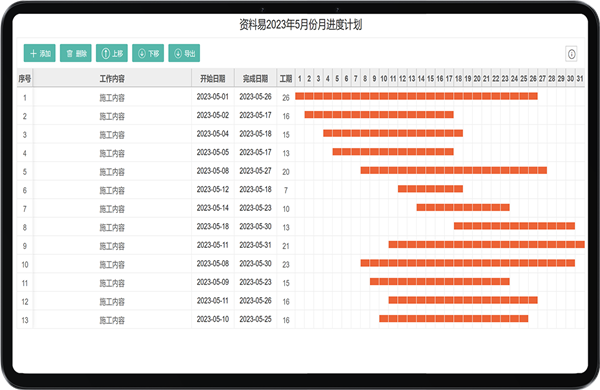Click the 添加 (add) button
This screenshot has width=600, height=390.
[x=39, y=53]
